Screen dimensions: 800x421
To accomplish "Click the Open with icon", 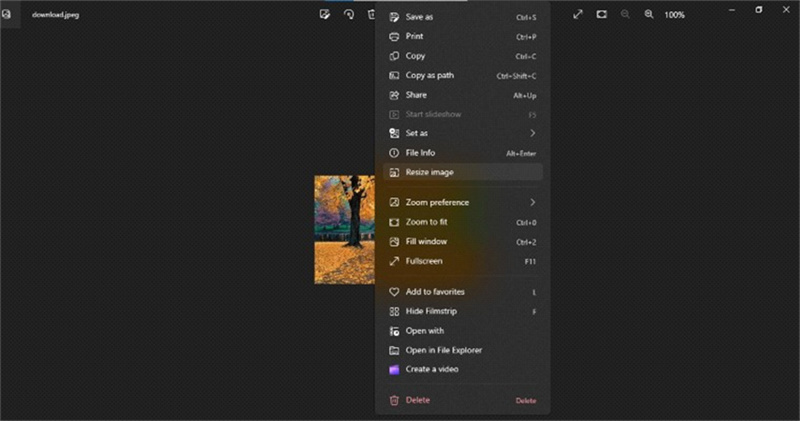I will 394,331.
